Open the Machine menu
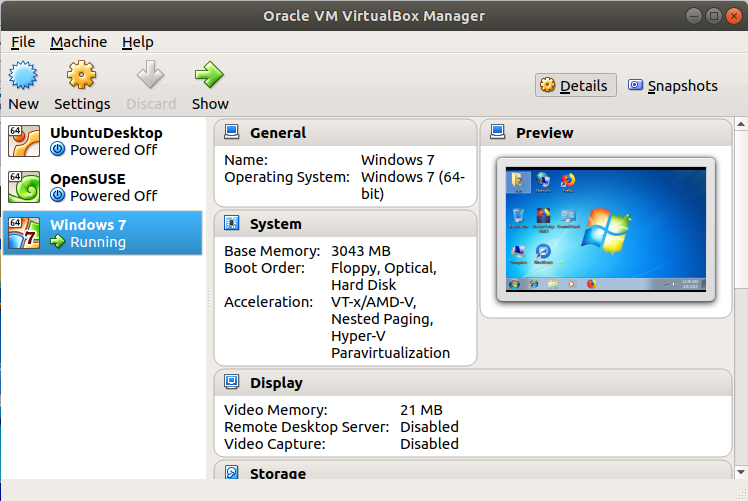The image size is (748, 501). [x=79, y=42]
